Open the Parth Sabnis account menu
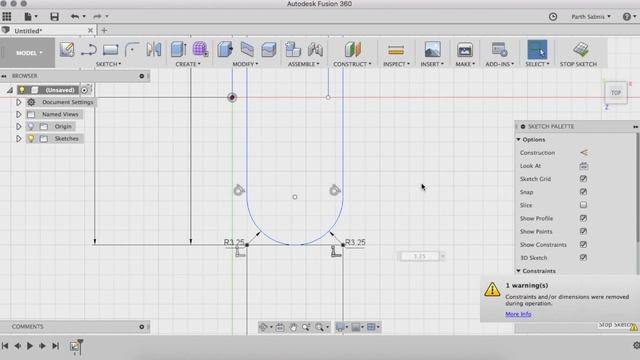The height and width of the screenshot is (360, 640). [x=591, y=17]
